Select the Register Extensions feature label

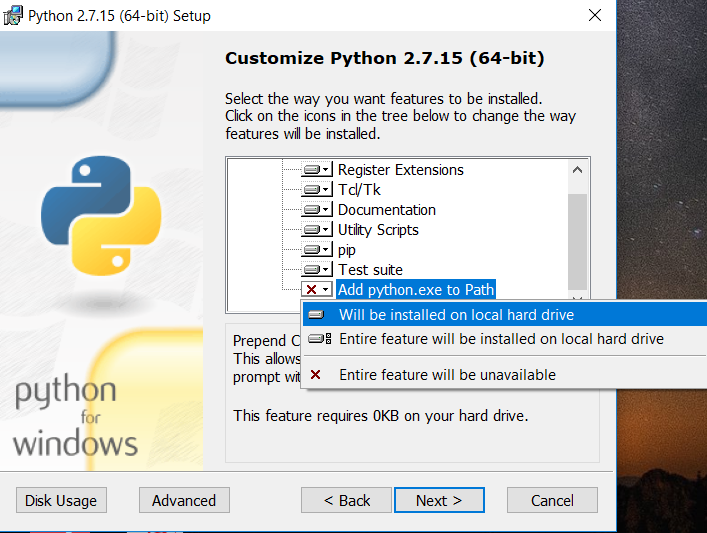400,170
